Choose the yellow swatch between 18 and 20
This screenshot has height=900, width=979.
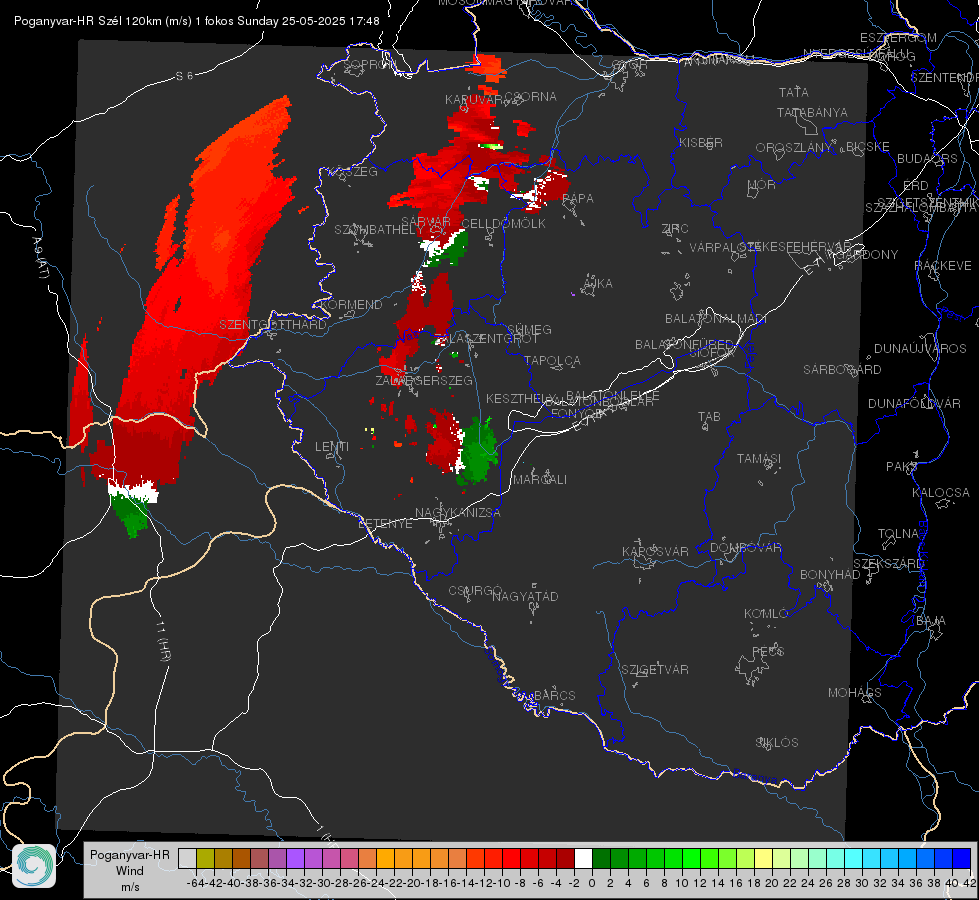[x=764, y=858]
